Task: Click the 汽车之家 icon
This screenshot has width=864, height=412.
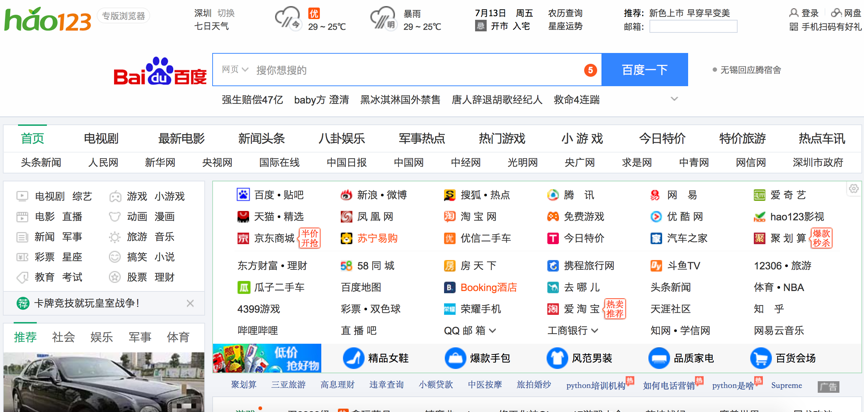Action: tap(656, 238)
